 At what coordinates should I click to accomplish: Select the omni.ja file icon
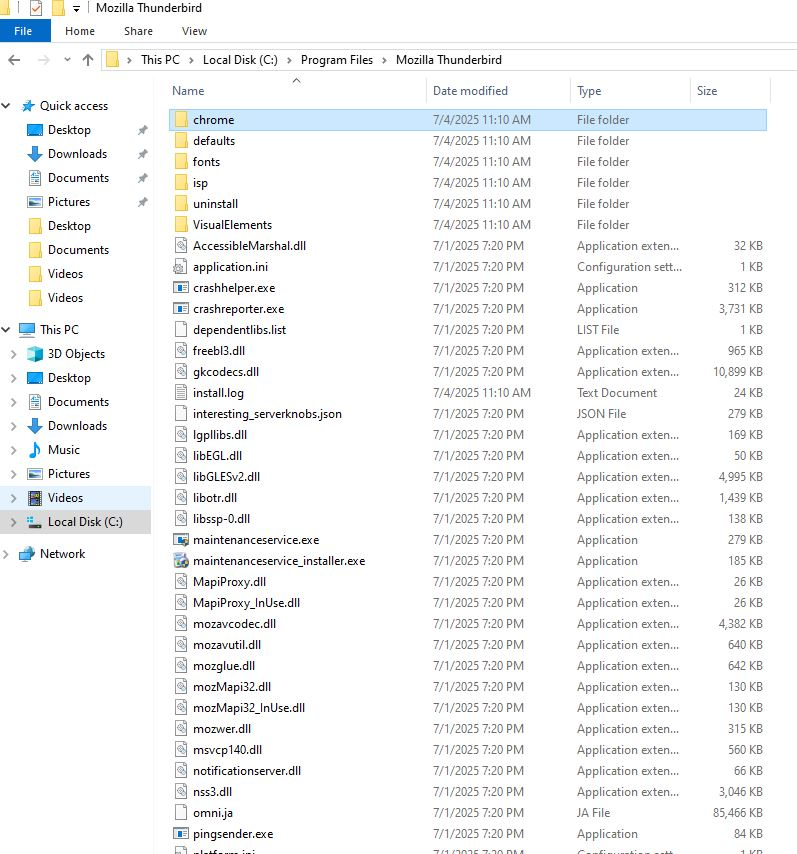(181, 813)
